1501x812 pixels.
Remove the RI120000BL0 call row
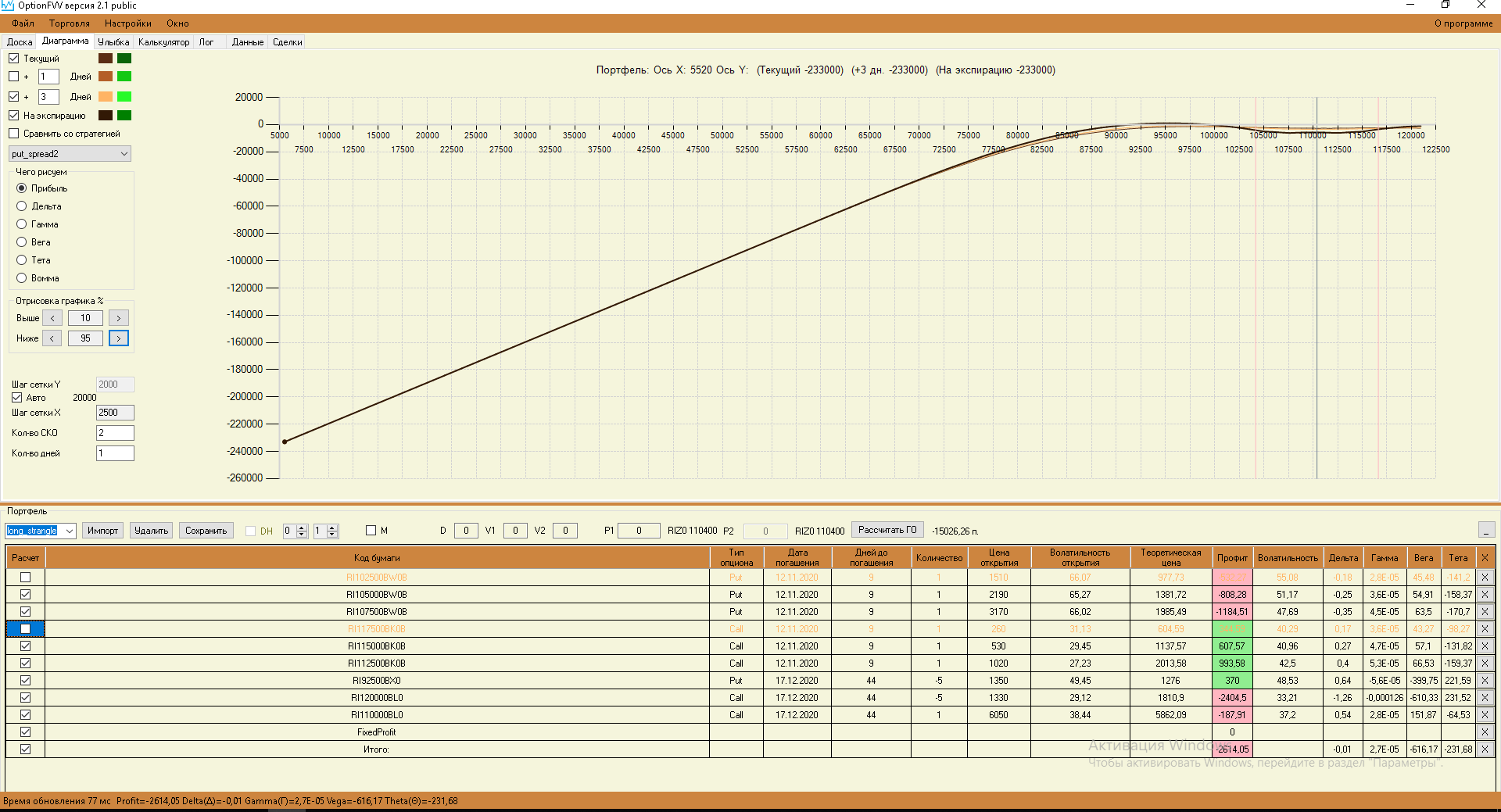(x=1485, y=698)
